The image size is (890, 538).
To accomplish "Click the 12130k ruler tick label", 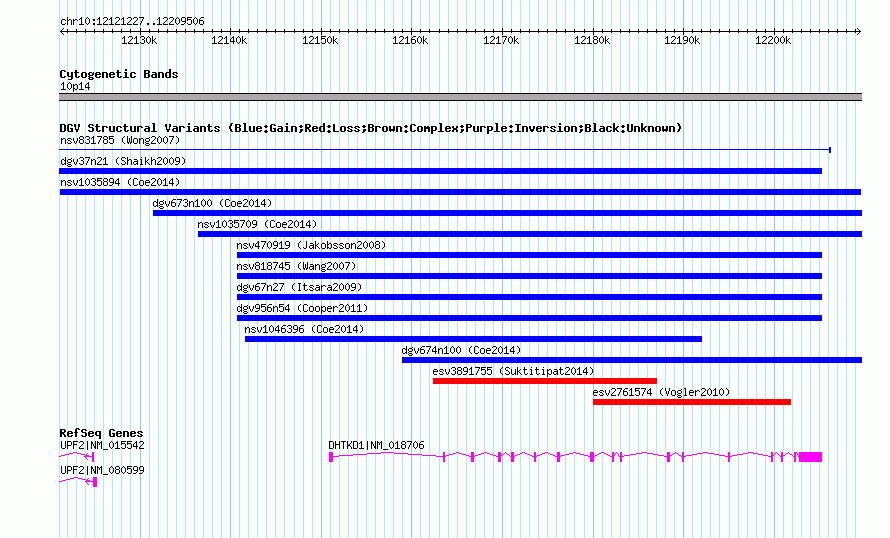I will (138, 40).
